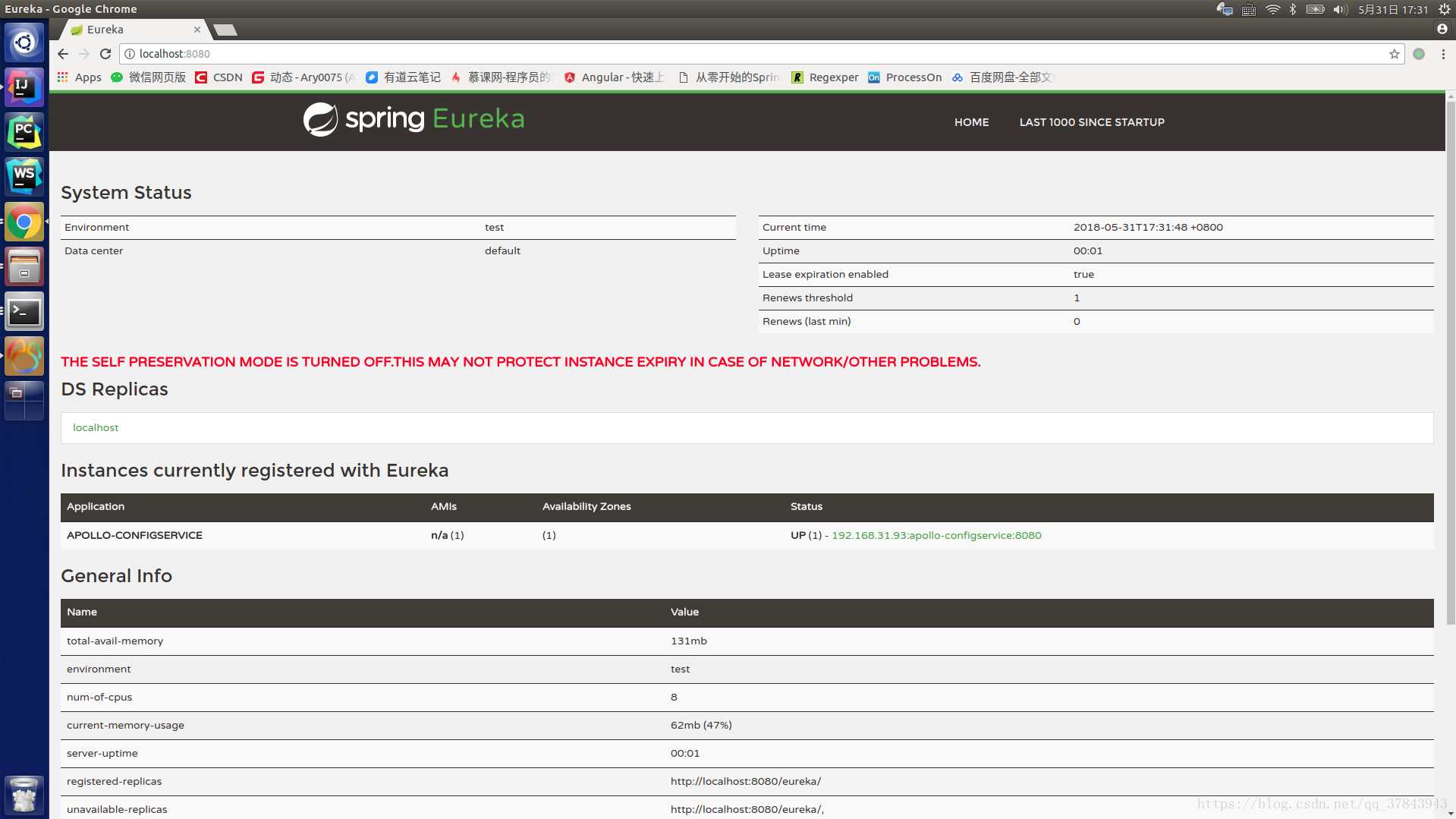The width and height of the screenshot is (1456, 819).
Task: Go forward in browser history
Action: (x=84, y=54)
